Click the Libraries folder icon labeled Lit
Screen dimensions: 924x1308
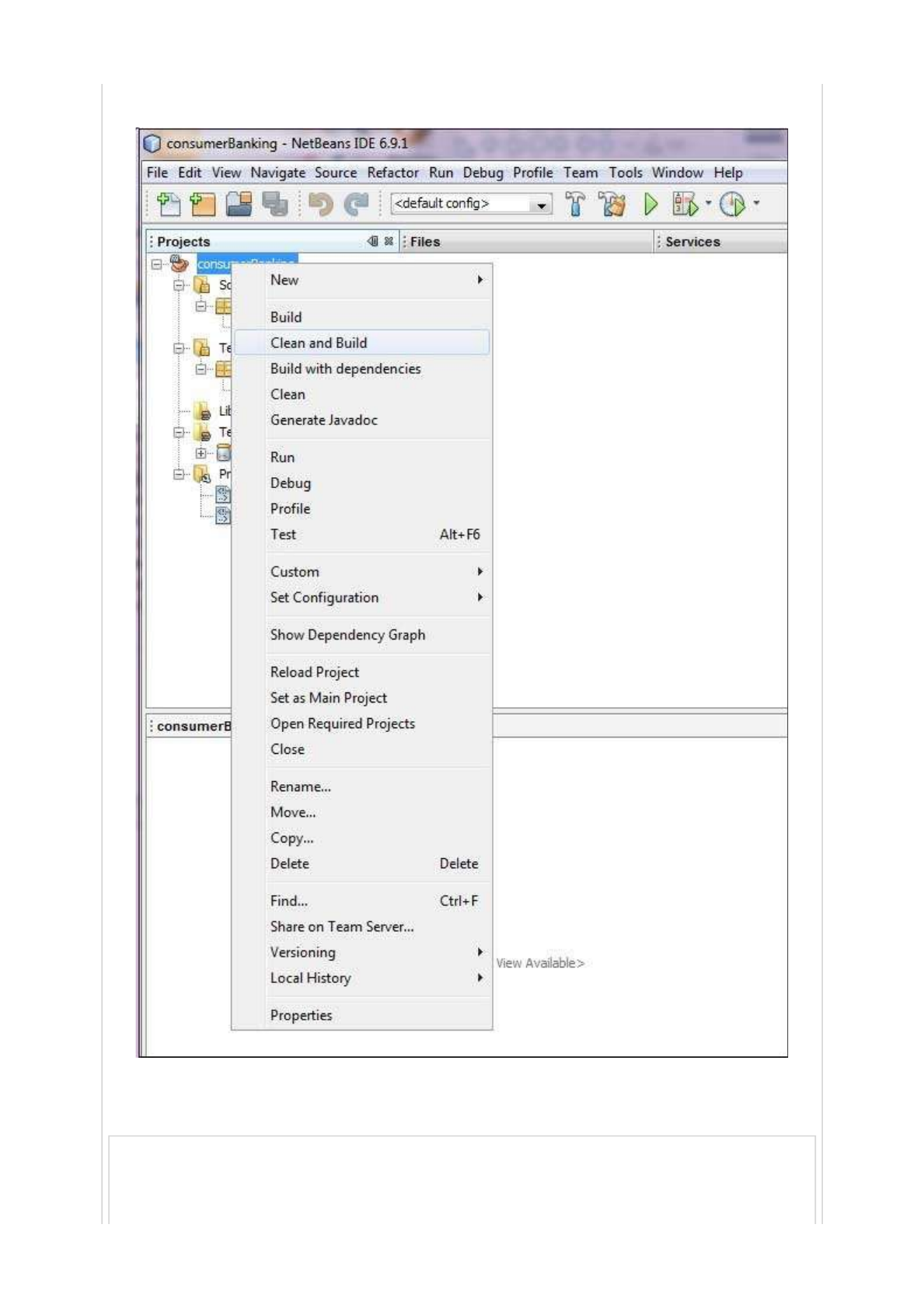click(202, 410)
